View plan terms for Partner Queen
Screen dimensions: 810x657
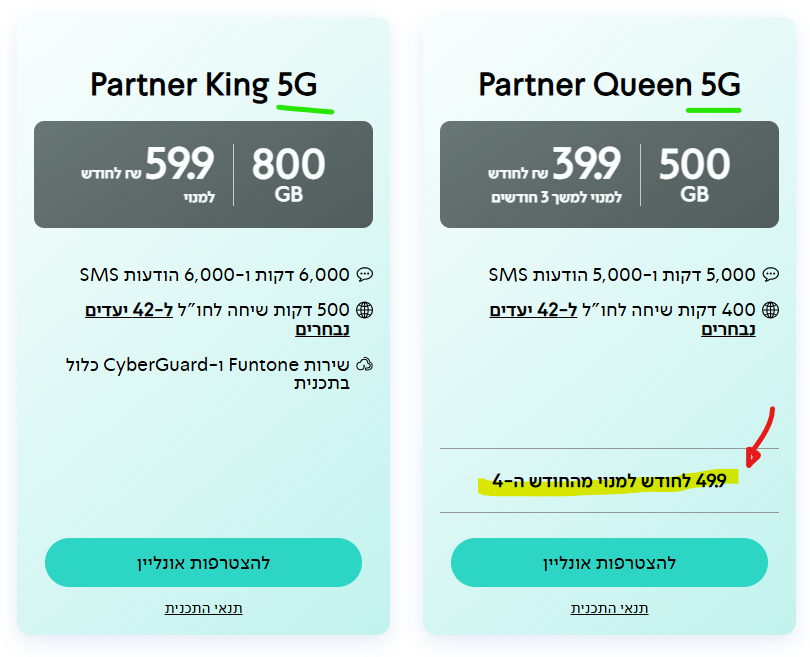[609, 608]
